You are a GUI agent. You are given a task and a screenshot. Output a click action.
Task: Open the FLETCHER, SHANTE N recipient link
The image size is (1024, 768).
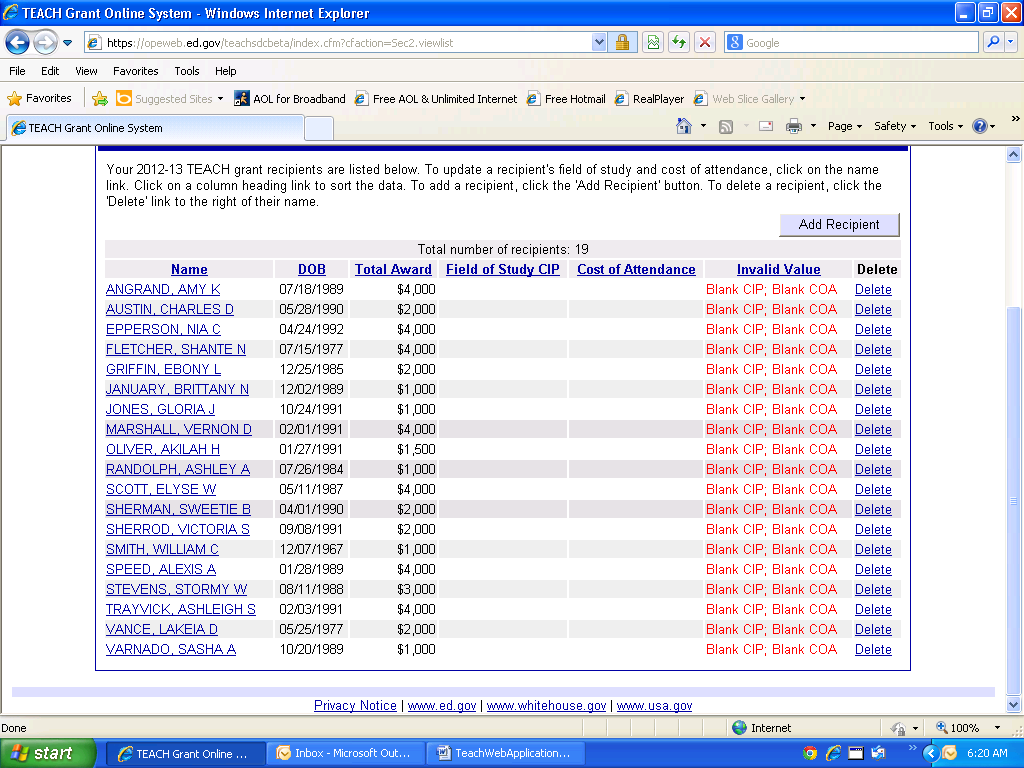point(176,349)
